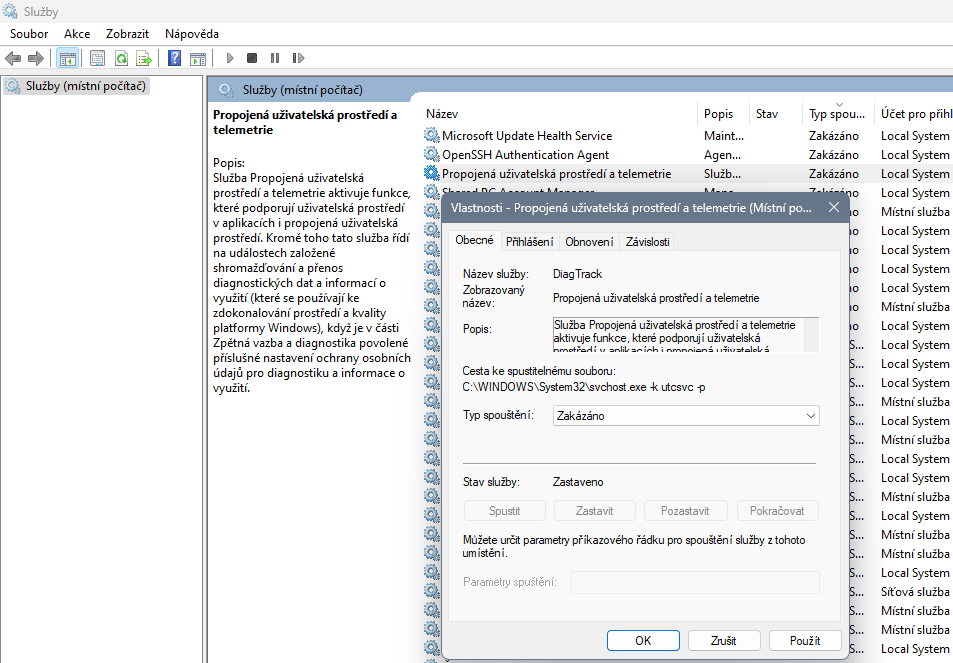This screenshot has height=663, width=953.
Task: Click the Parametry spuštění input field
Action: pos(695,582)
